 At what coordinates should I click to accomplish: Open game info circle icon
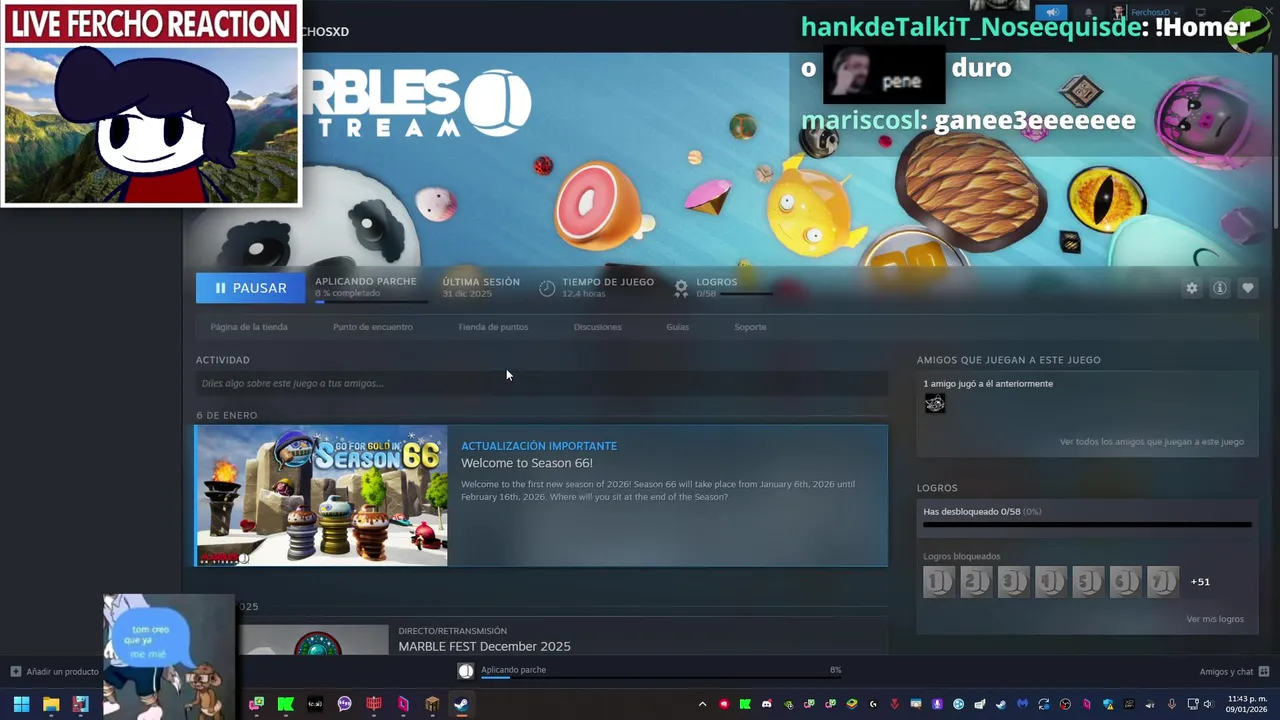click(x=1219, y=288)
